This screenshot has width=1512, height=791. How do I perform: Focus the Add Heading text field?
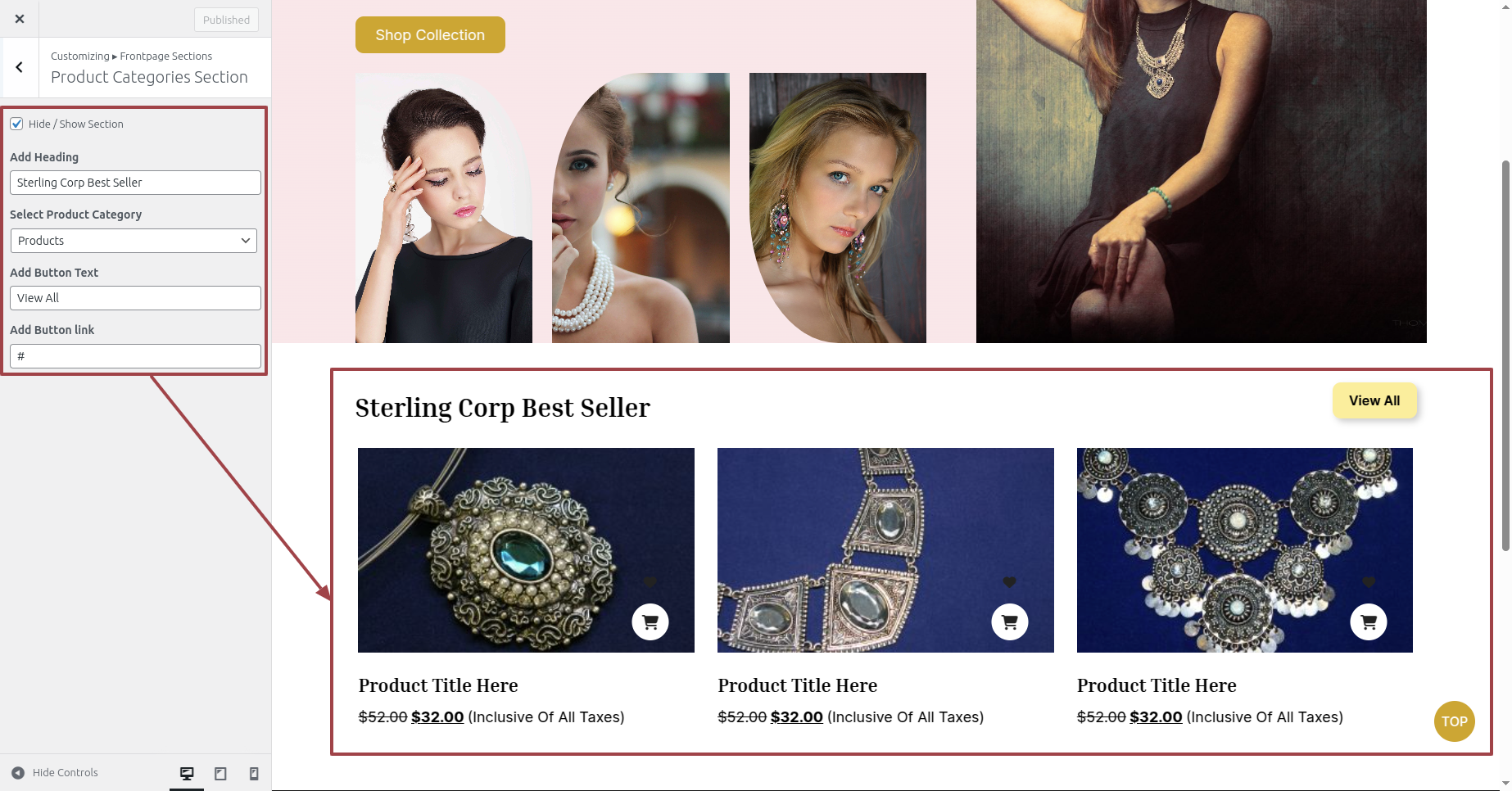pyautogui.click(x=135, y=183)
